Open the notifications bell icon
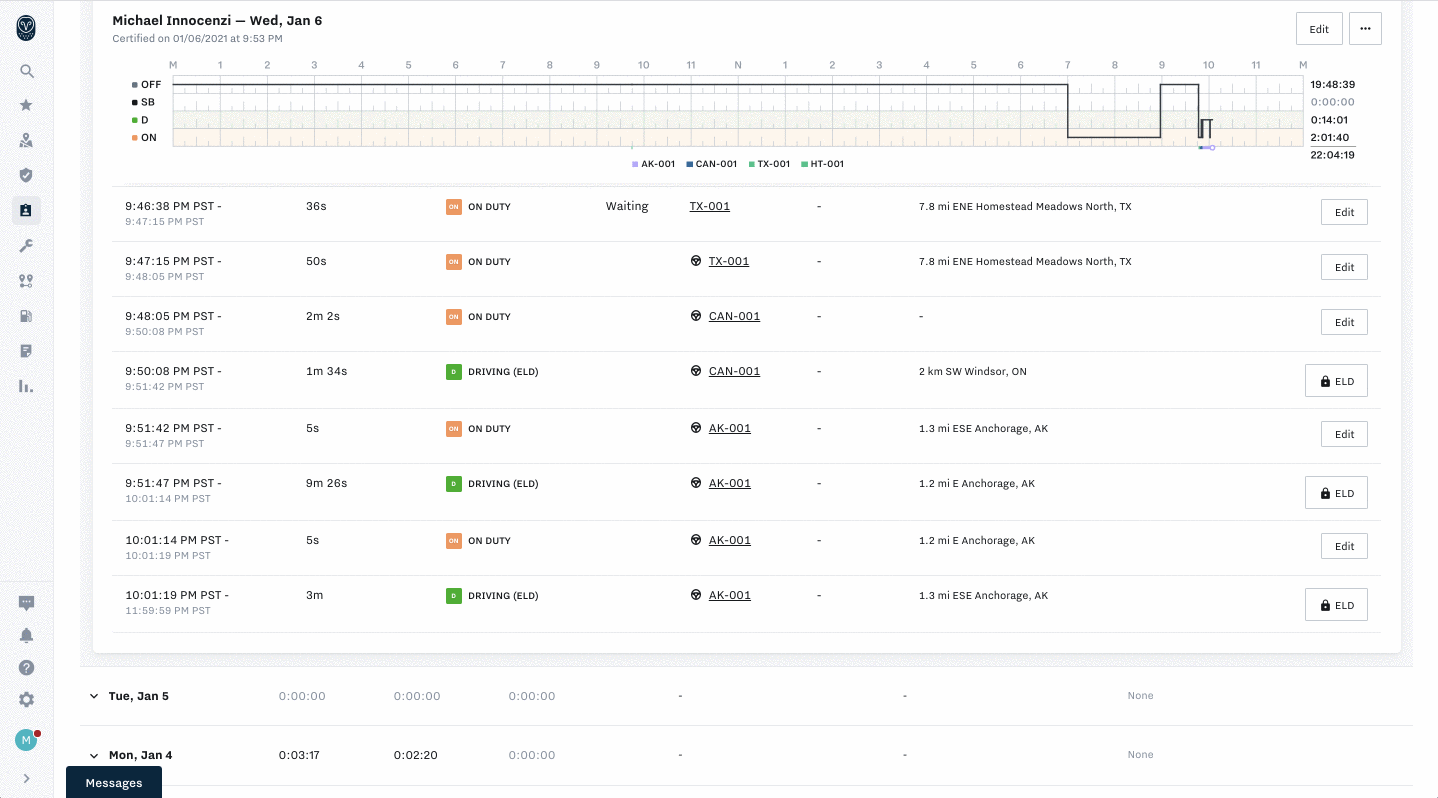 (27, 636)
